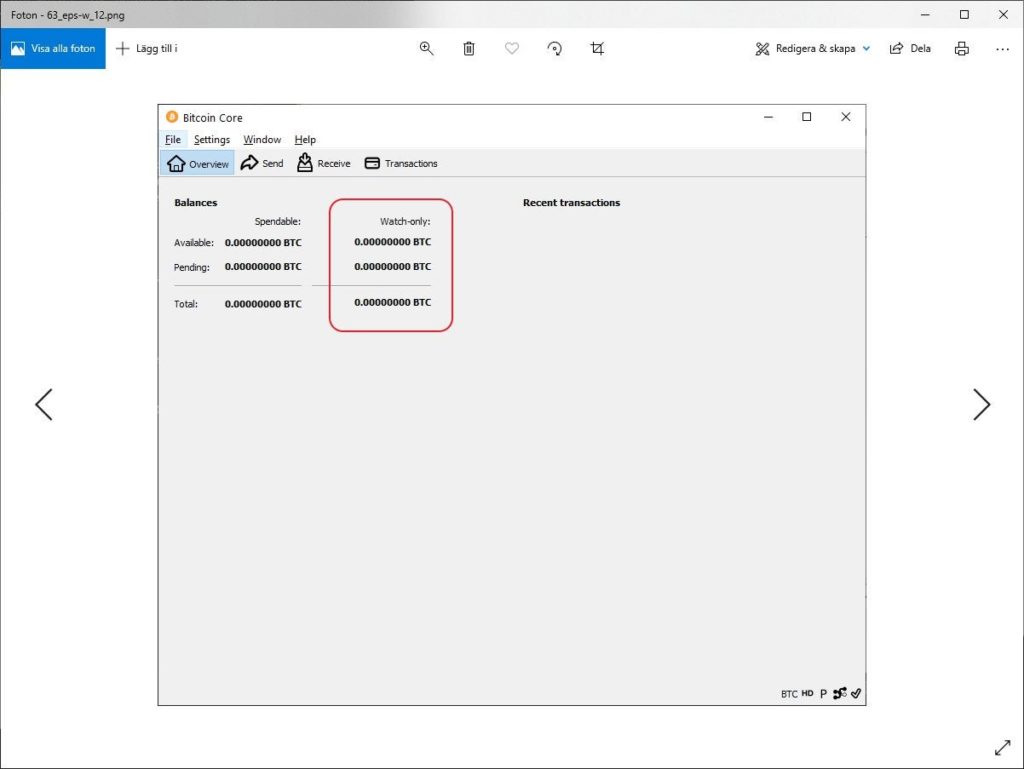Click the Watch-only Total 0.00000000 BTC value
The height and width of the screenshot is (769, 1024).
(392, 303)
